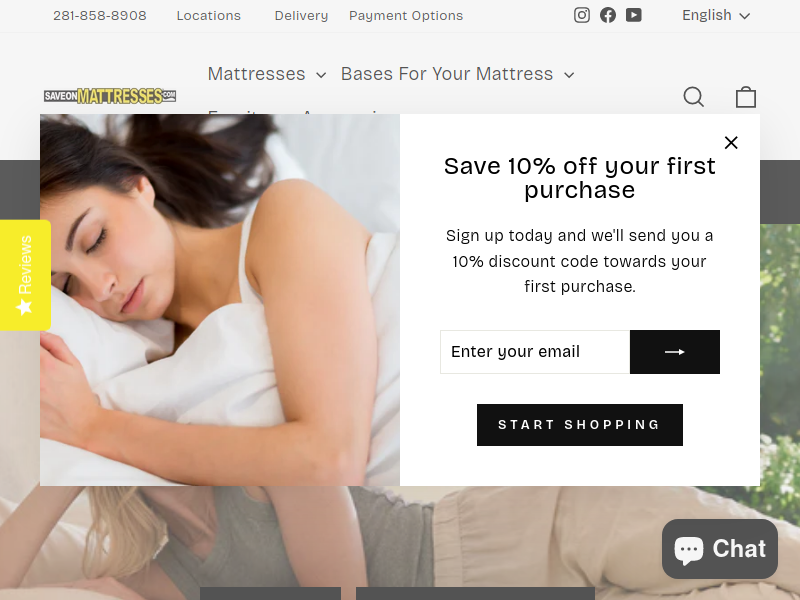Open the Delivery page link
The image size is (800, 600).
(x=301, y=16)
